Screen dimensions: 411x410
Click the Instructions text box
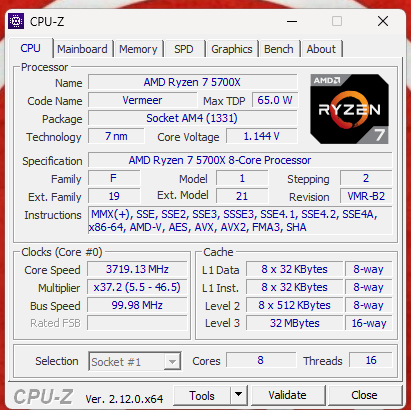240,221
